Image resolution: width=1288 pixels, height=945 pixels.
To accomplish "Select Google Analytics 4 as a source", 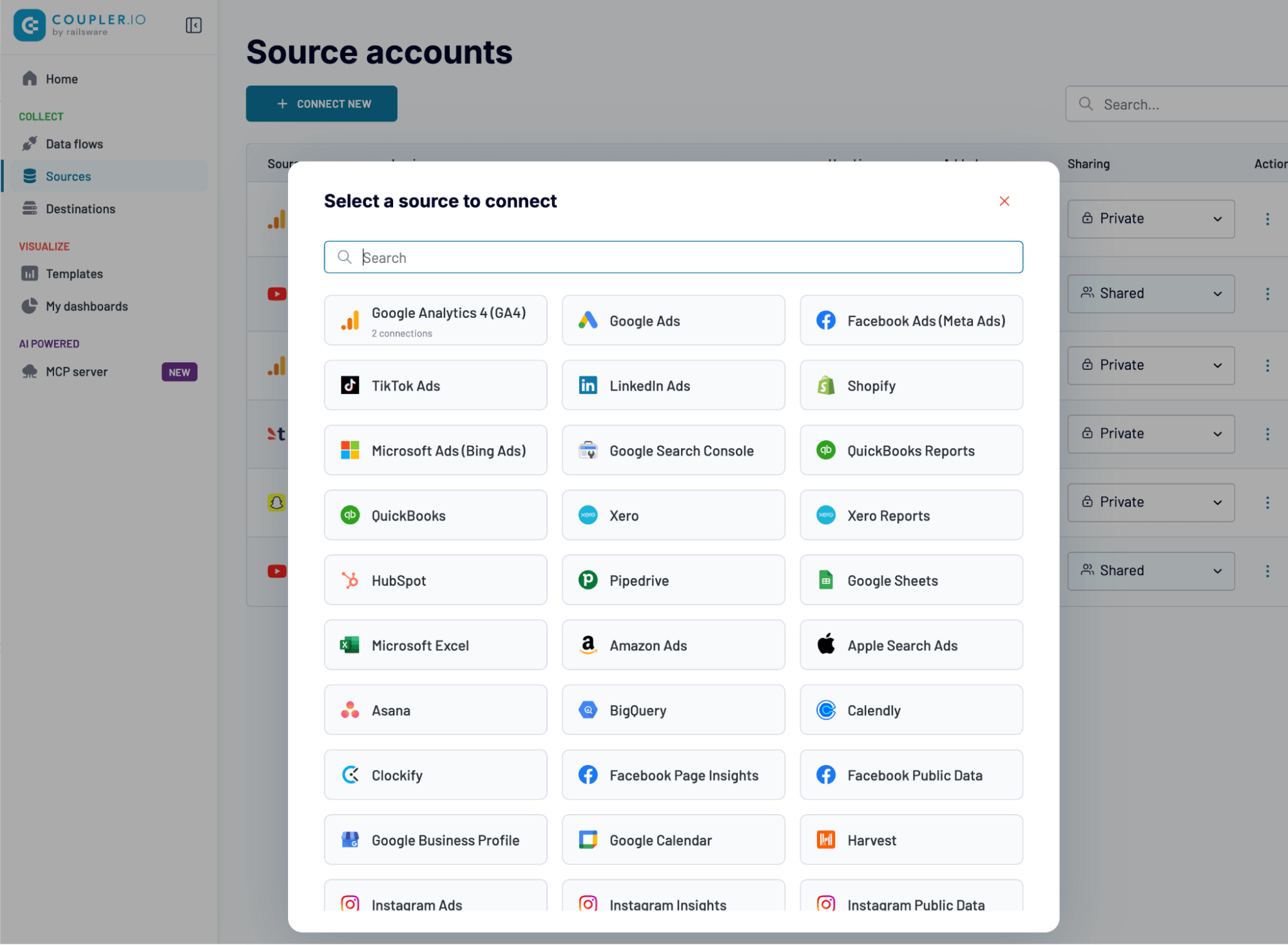I will point(435,320).
